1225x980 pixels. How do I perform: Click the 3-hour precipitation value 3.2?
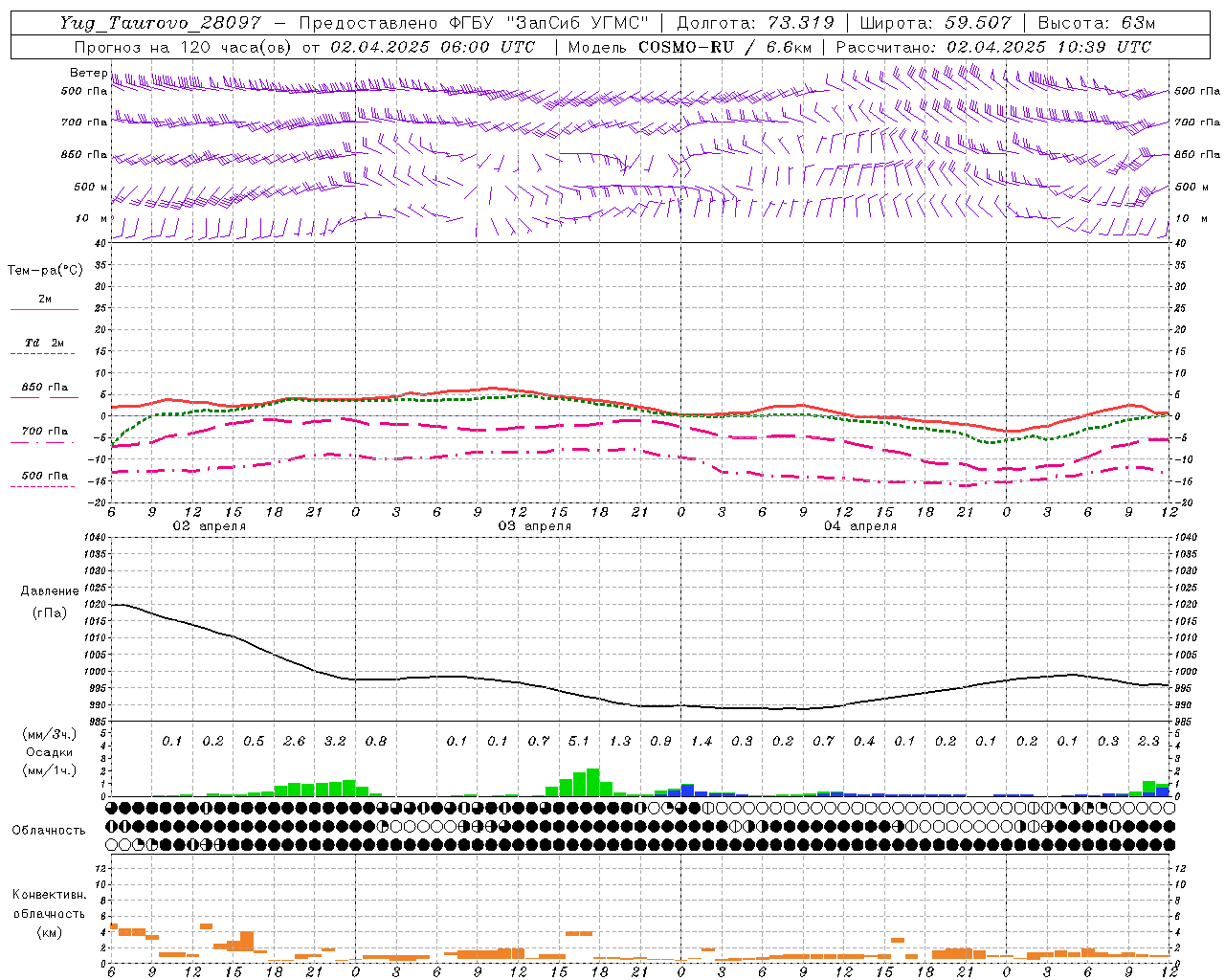[x=335, y=741]
